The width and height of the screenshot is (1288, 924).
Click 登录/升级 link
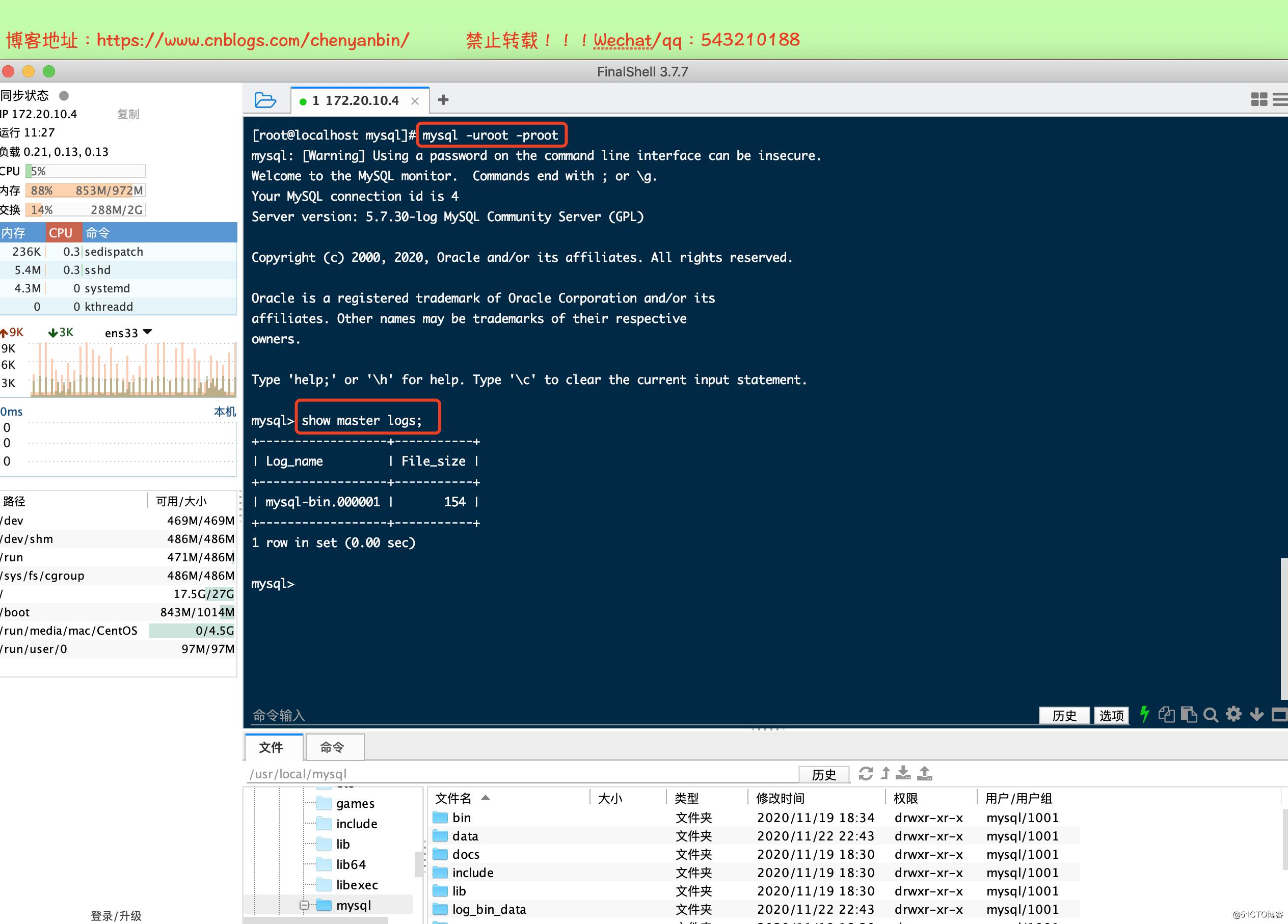(x=116, y=915)
